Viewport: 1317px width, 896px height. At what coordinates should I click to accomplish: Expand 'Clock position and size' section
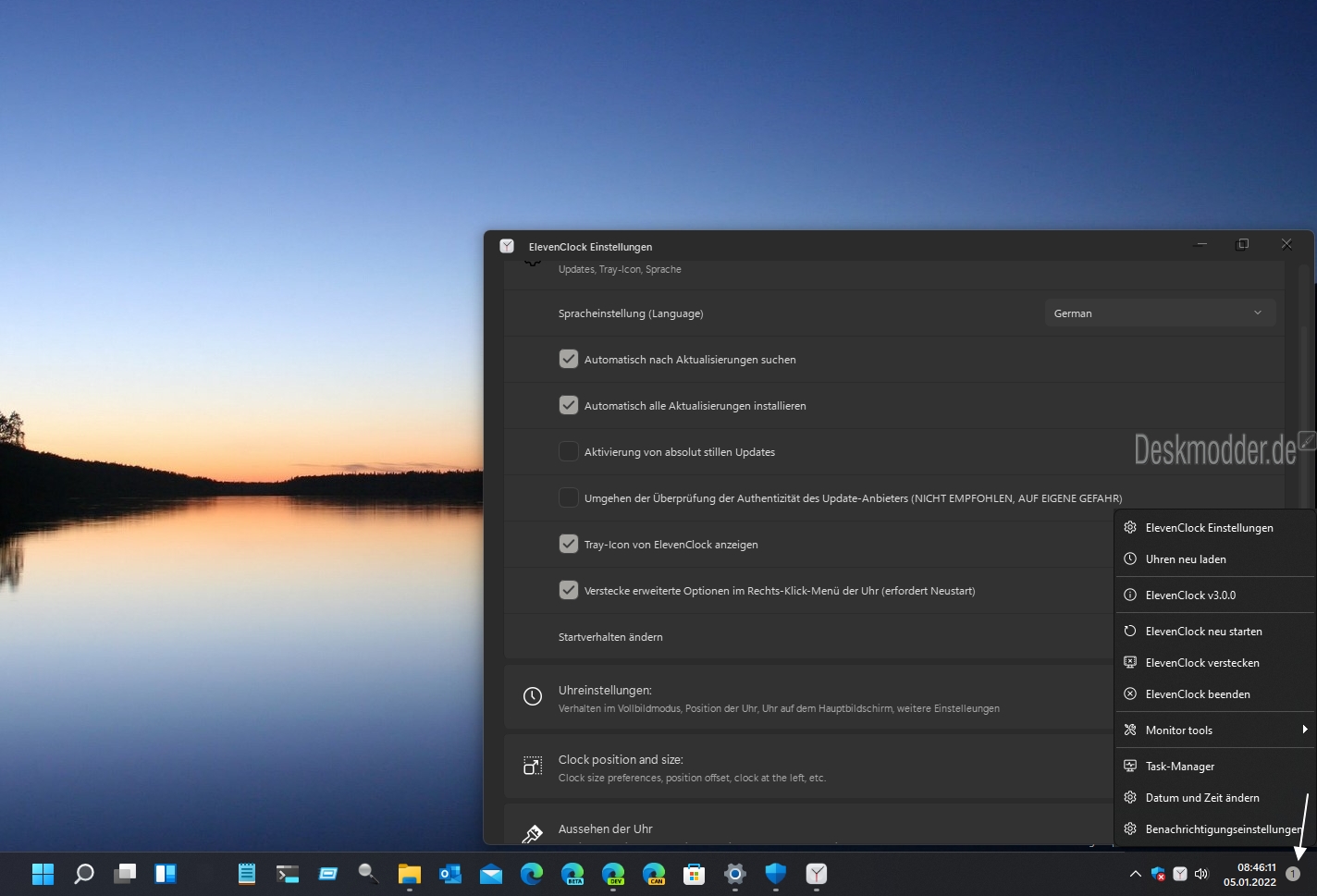point(808,767)
